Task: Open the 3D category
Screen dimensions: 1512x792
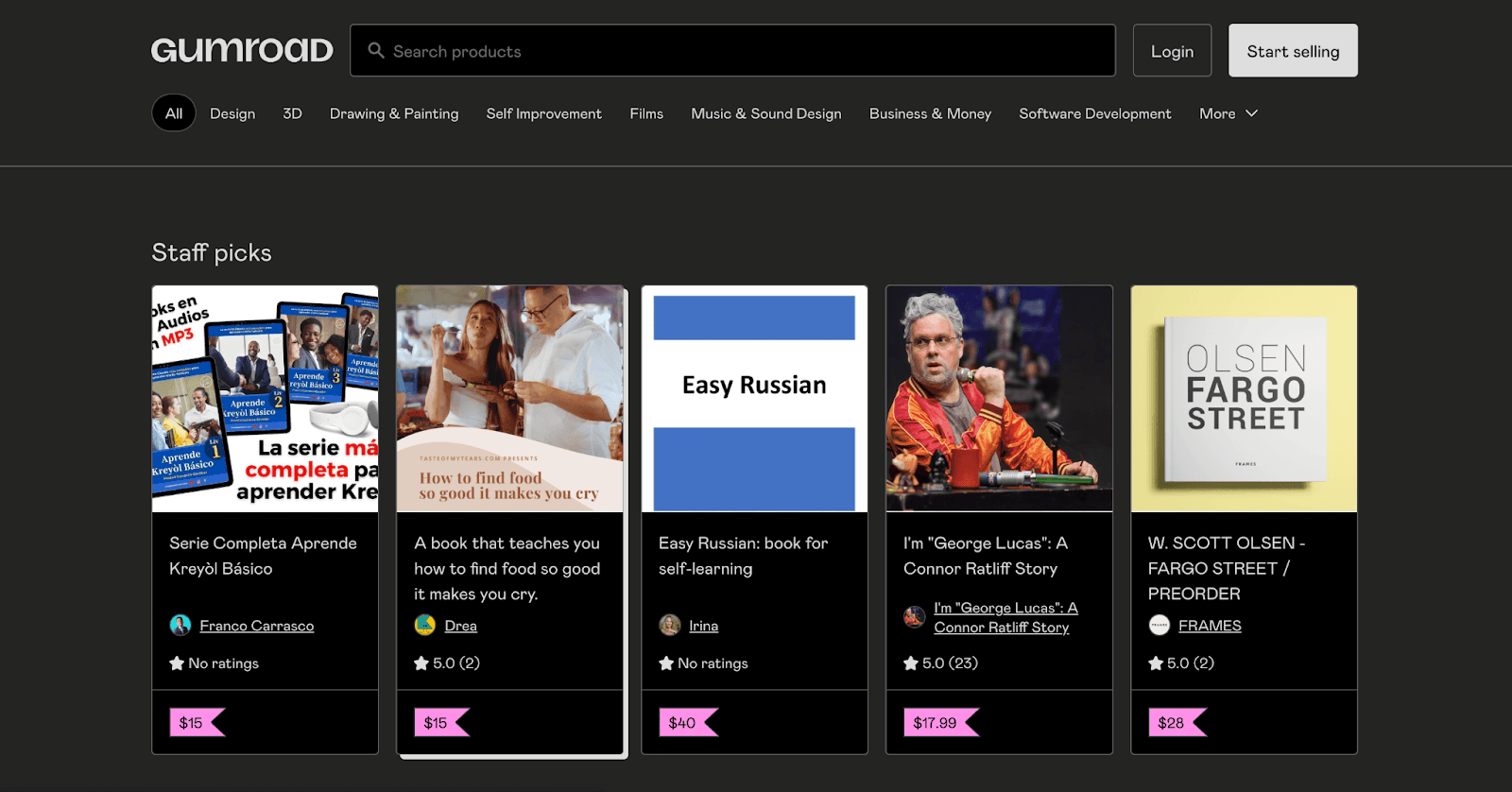Action: (293, 113)
